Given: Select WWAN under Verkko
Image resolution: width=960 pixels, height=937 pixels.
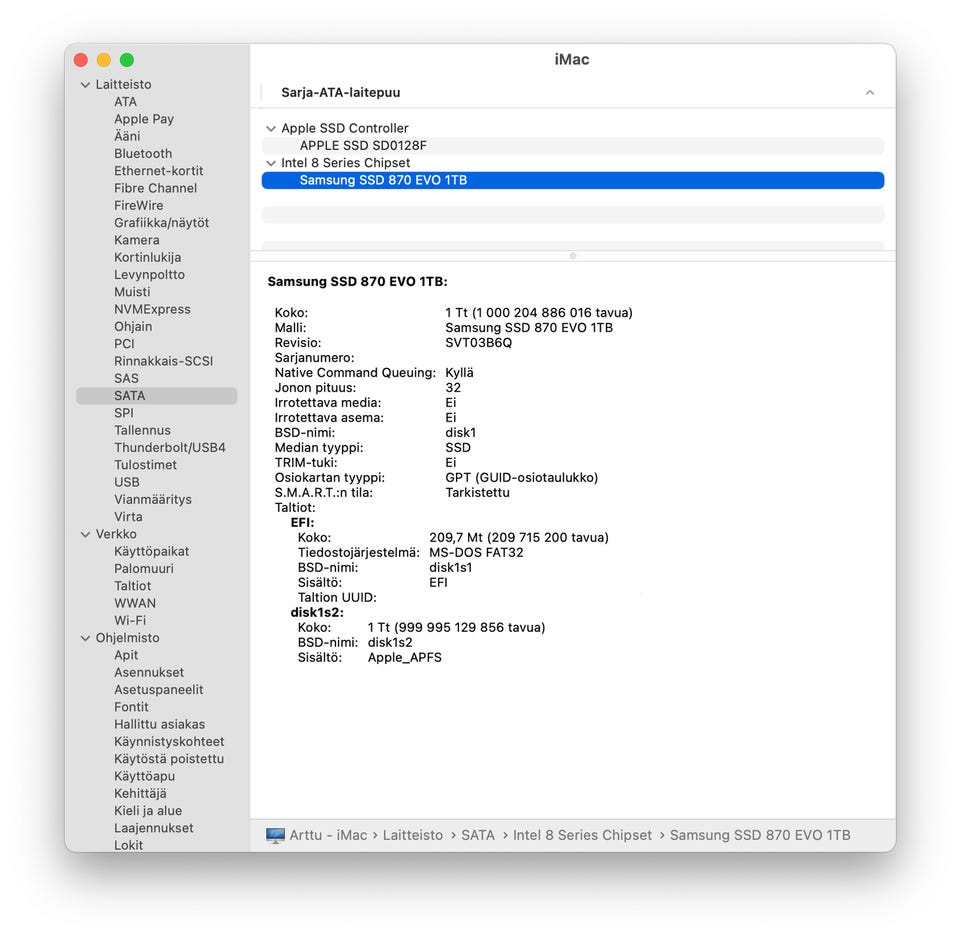Looking at the screenshot, I should point(135,603).
